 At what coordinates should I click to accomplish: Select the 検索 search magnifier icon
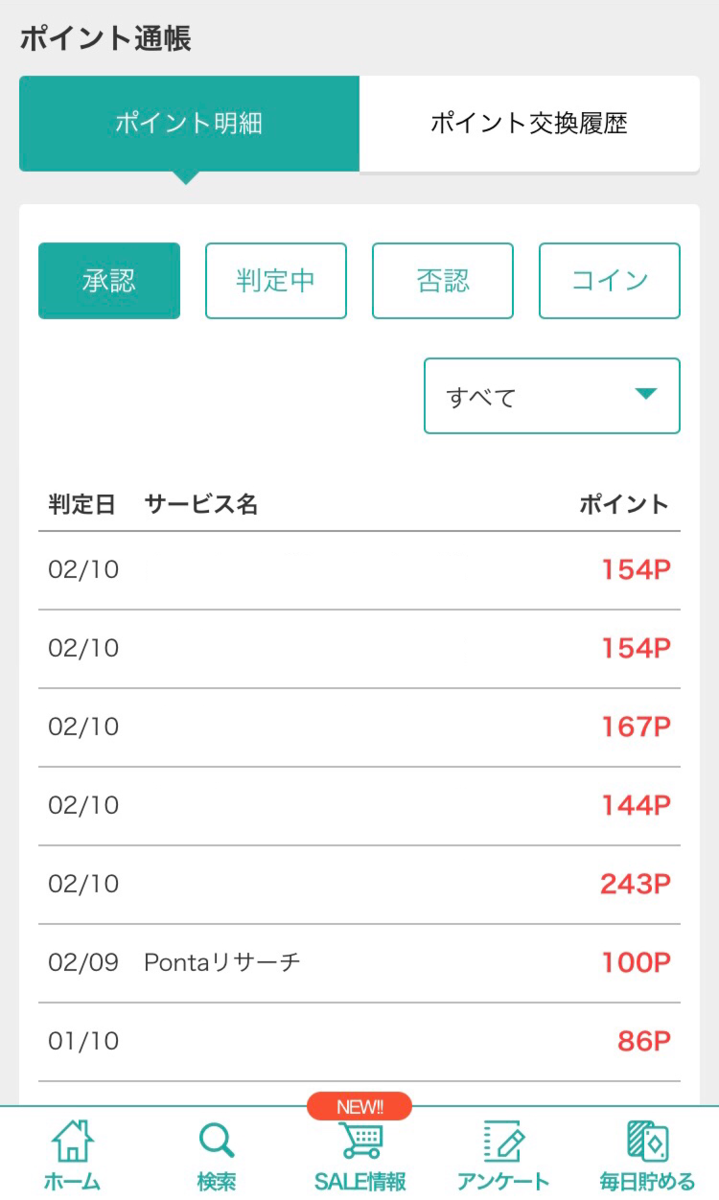coord(216,1137)
